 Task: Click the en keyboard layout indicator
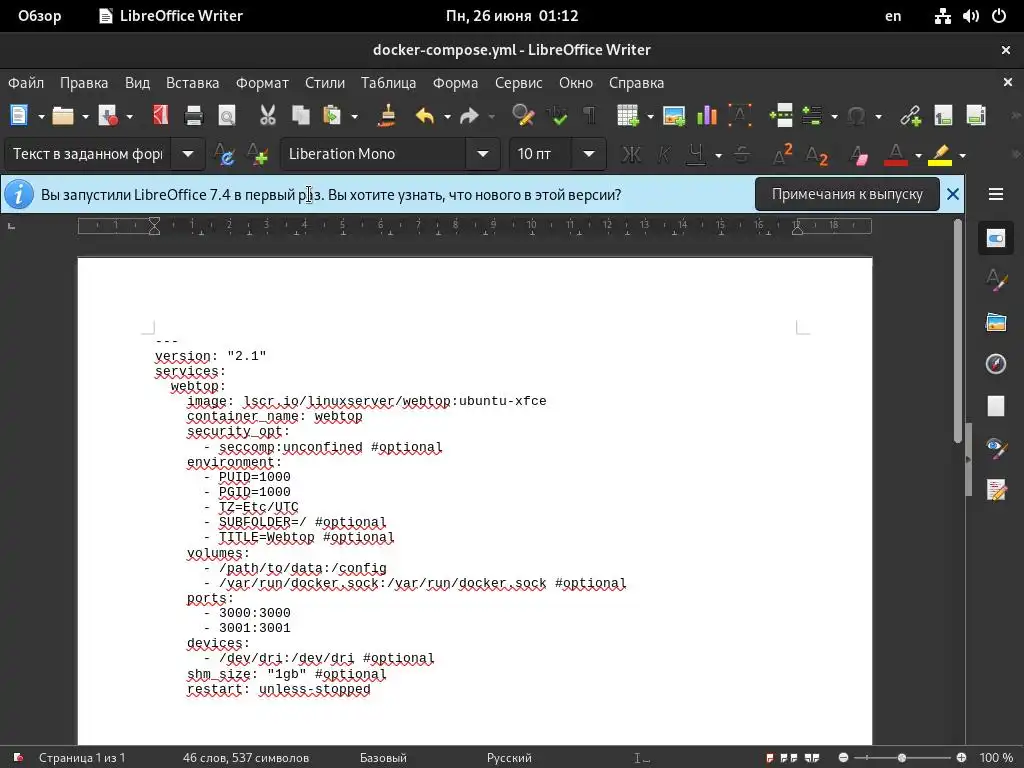pyautogui.click(x=893, y=16)
